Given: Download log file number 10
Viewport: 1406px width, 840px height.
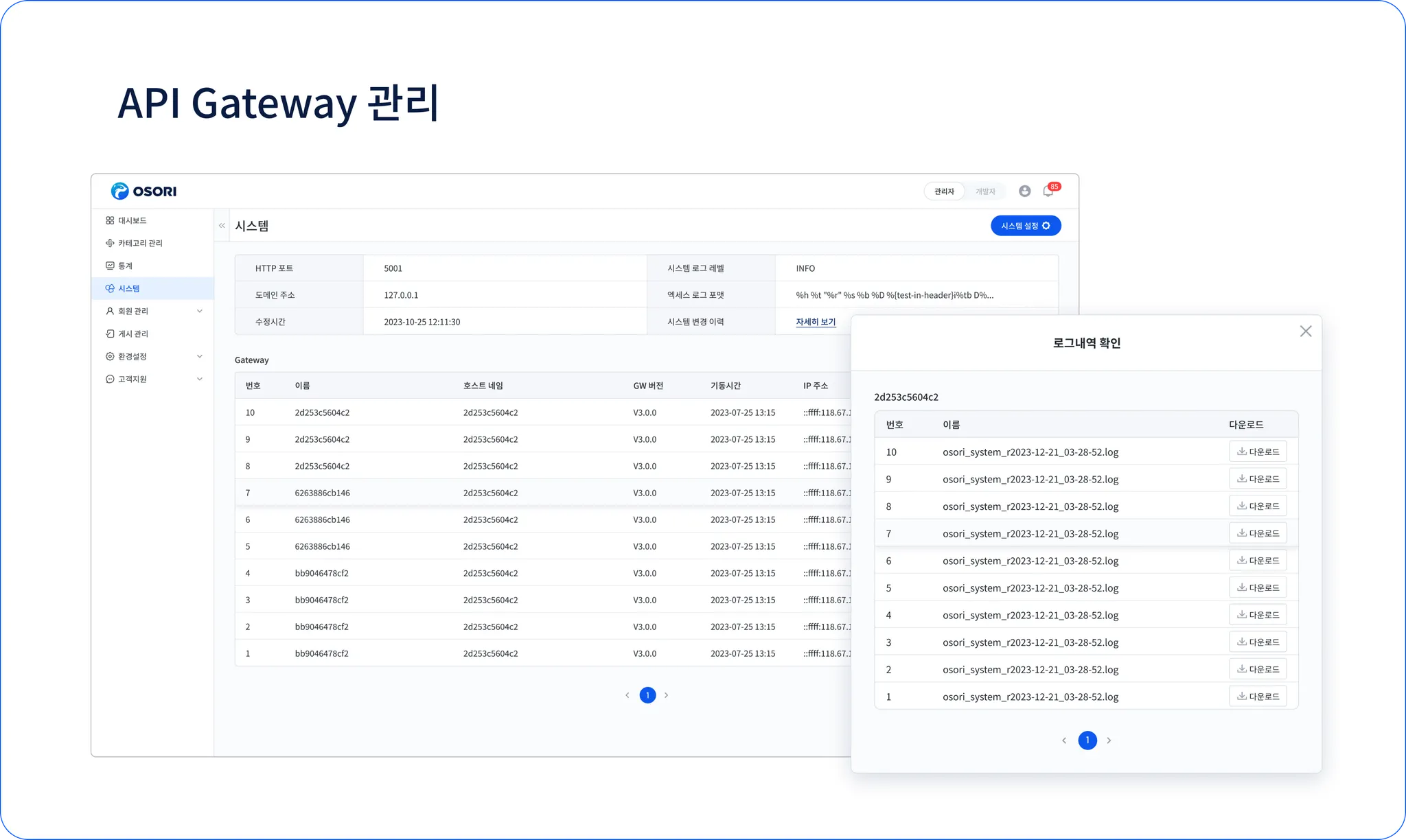Looking at the screenshot, I should [x=1257, y=452].
